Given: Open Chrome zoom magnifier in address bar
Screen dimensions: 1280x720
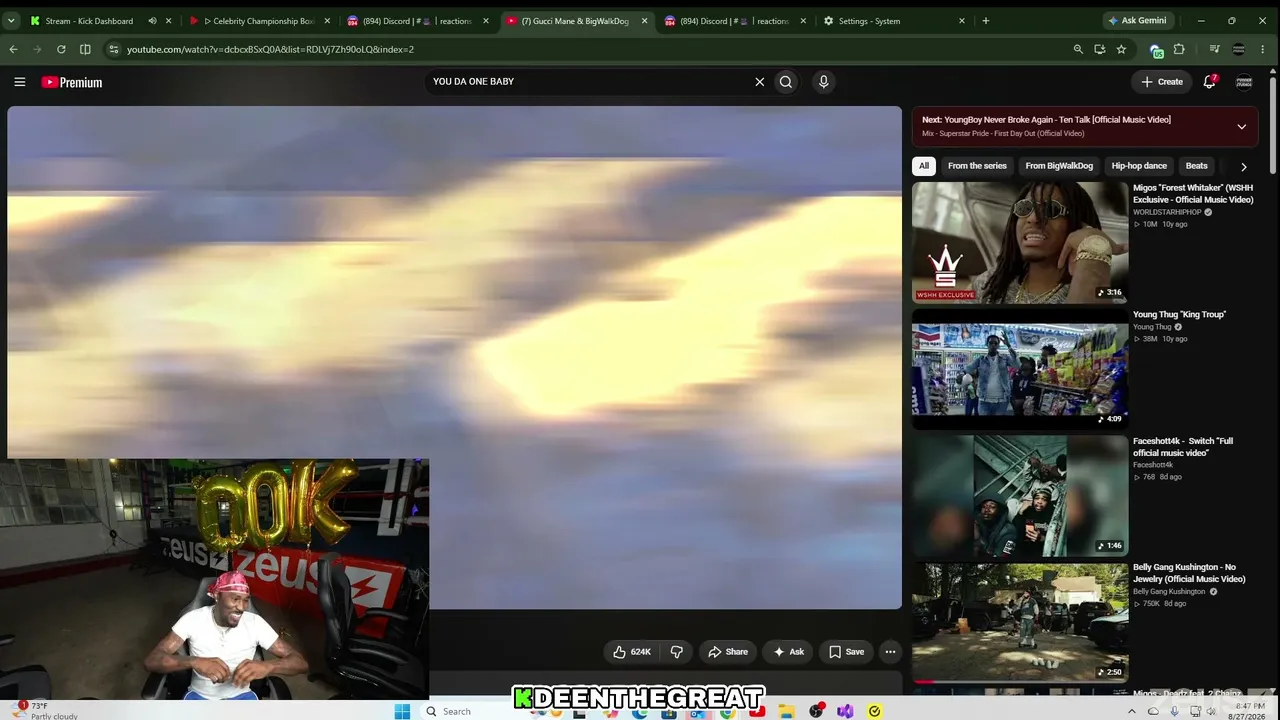Looking at the screenshot, I should point(1078,49).
